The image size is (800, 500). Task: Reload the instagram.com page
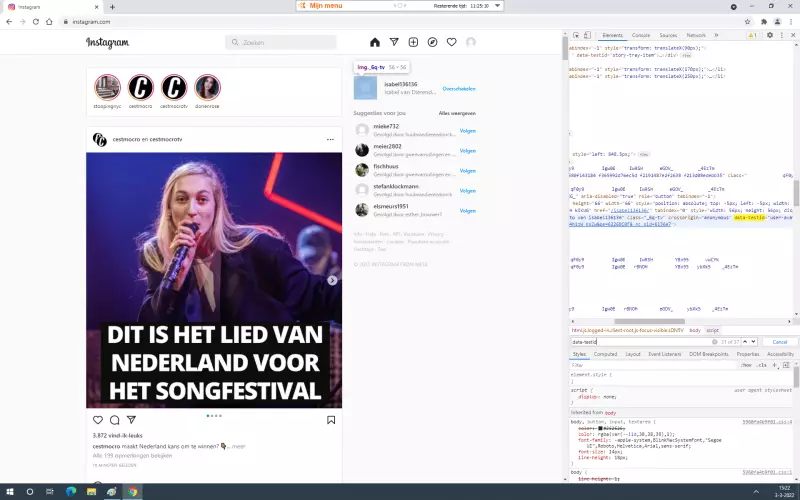pos(36,21)
